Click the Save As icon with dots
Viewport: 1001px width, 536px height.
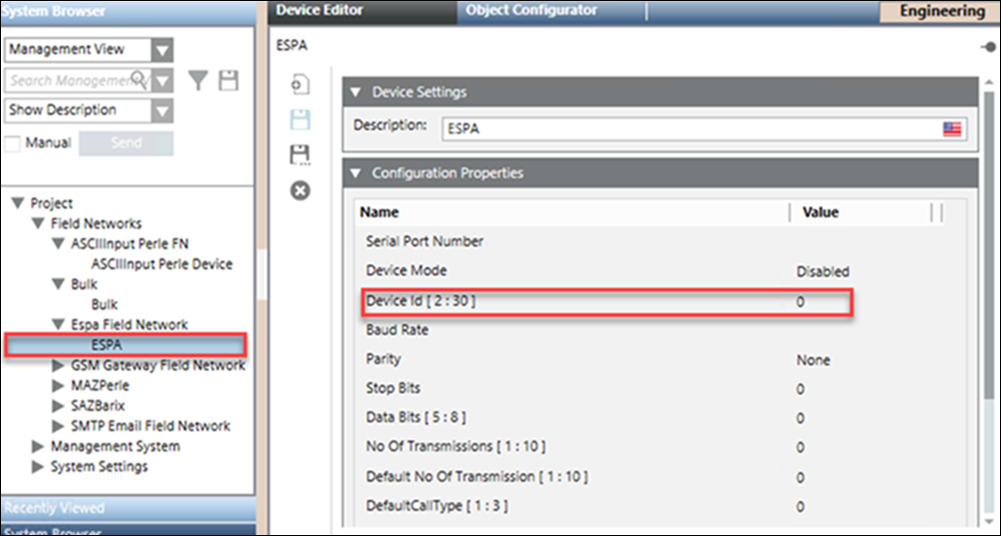pos(299,154)
